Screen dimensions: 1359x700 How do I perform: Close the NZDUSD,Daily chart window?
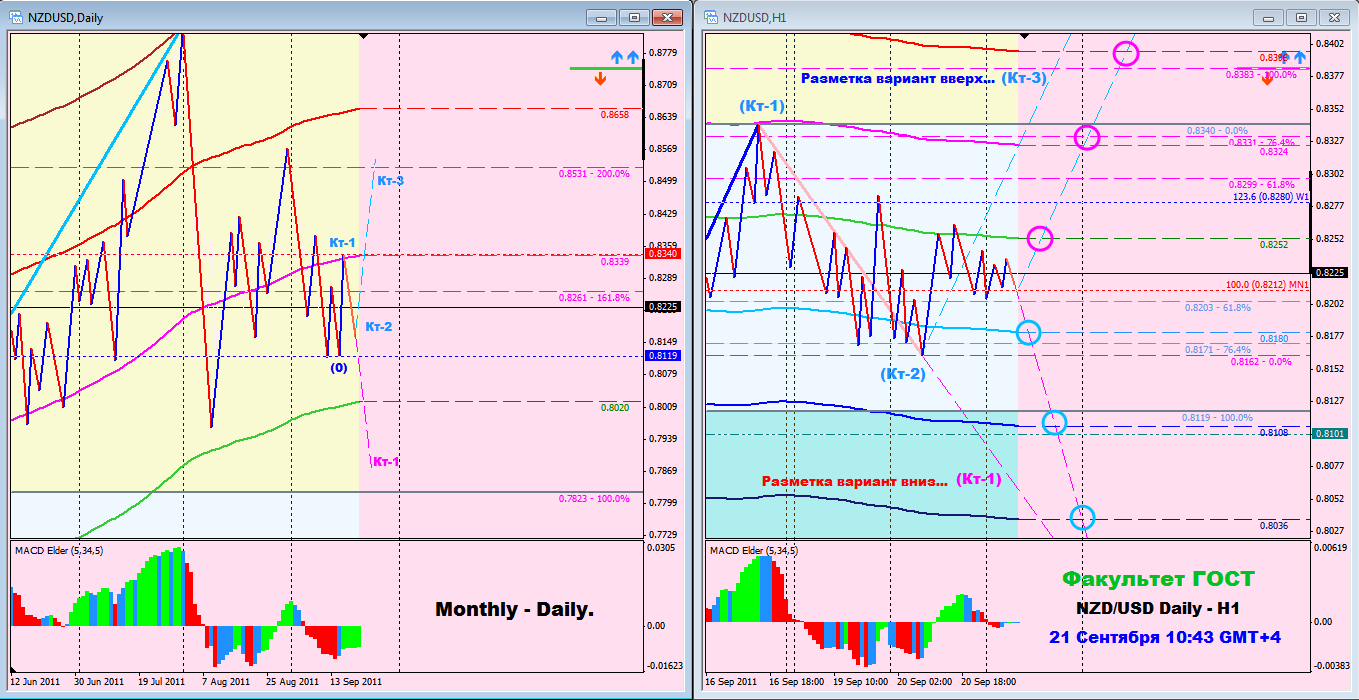point(665,17)
